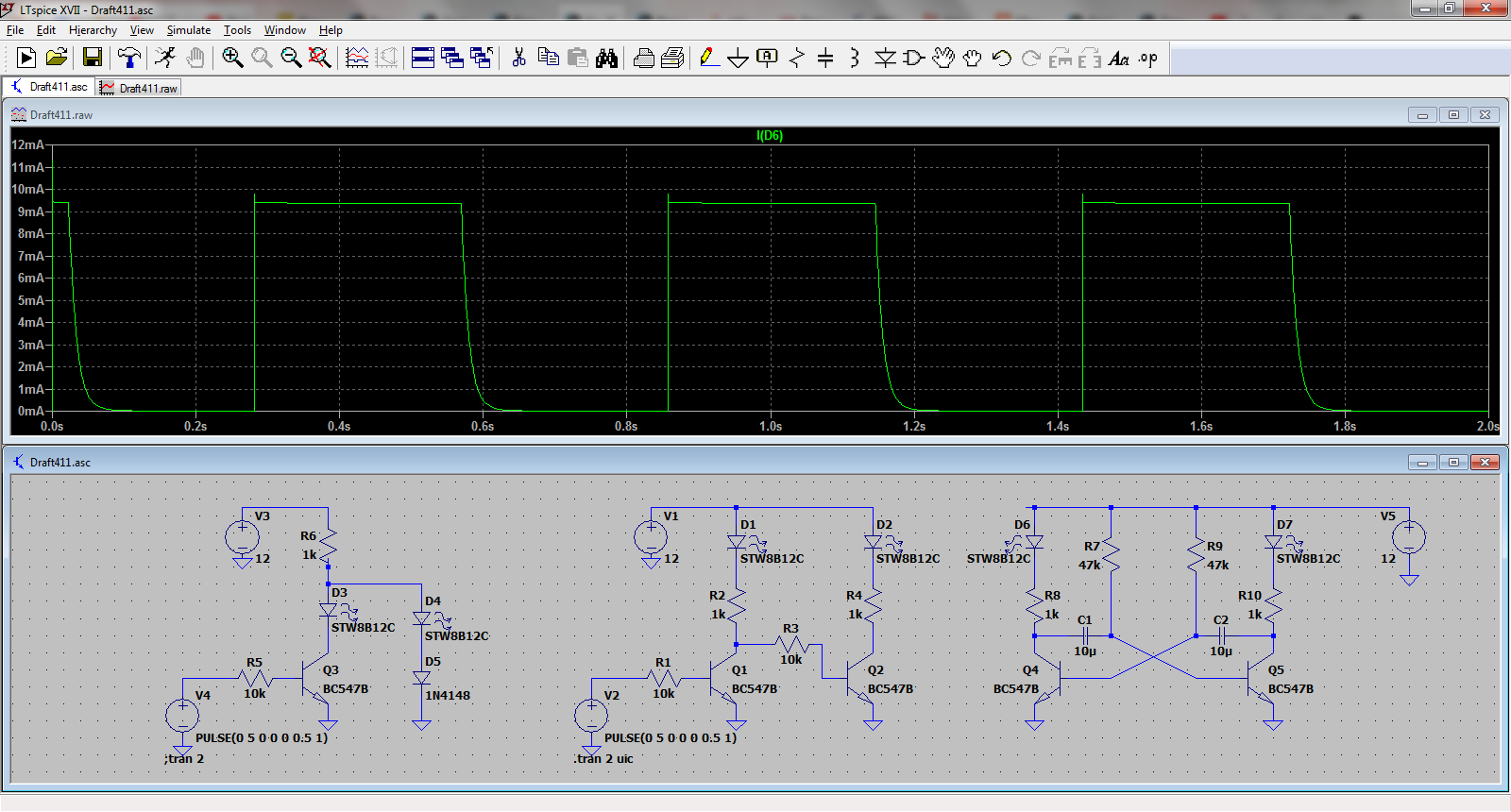Activate the Cut scissors tool
1511x812 pixels.
point(518,58)
